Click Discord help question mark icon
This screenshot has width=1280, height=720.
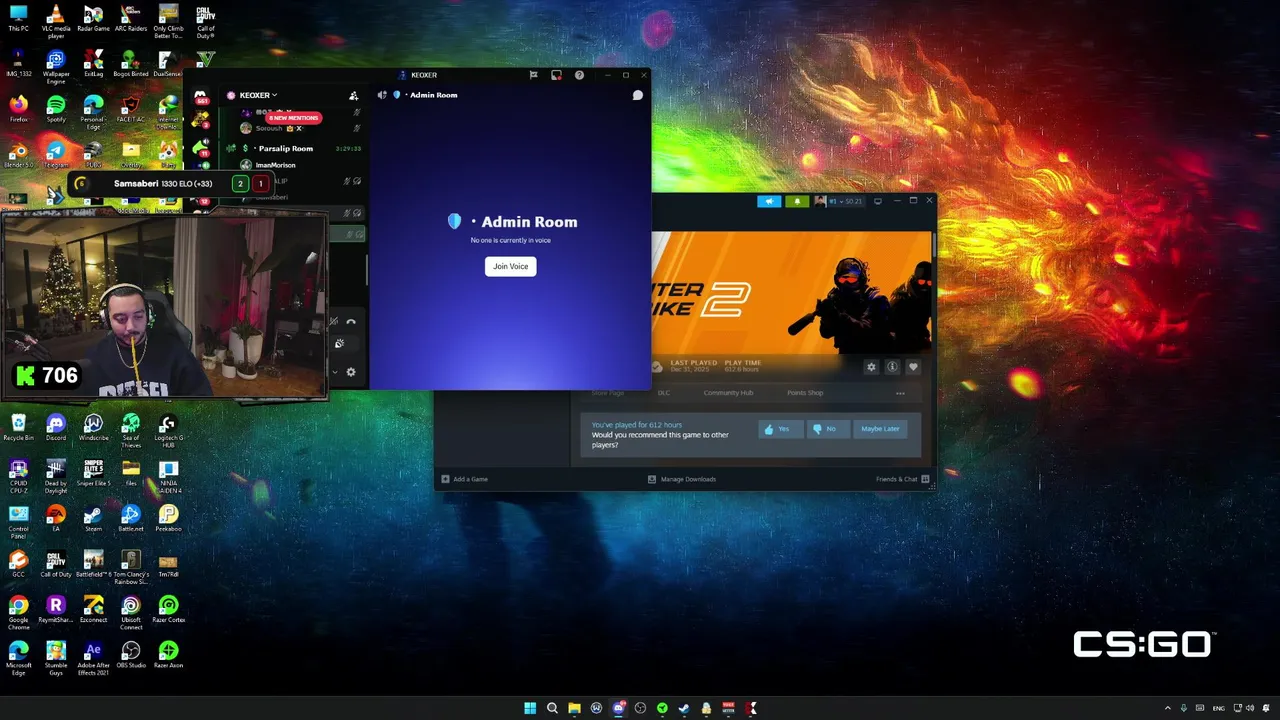pos(579,75)
